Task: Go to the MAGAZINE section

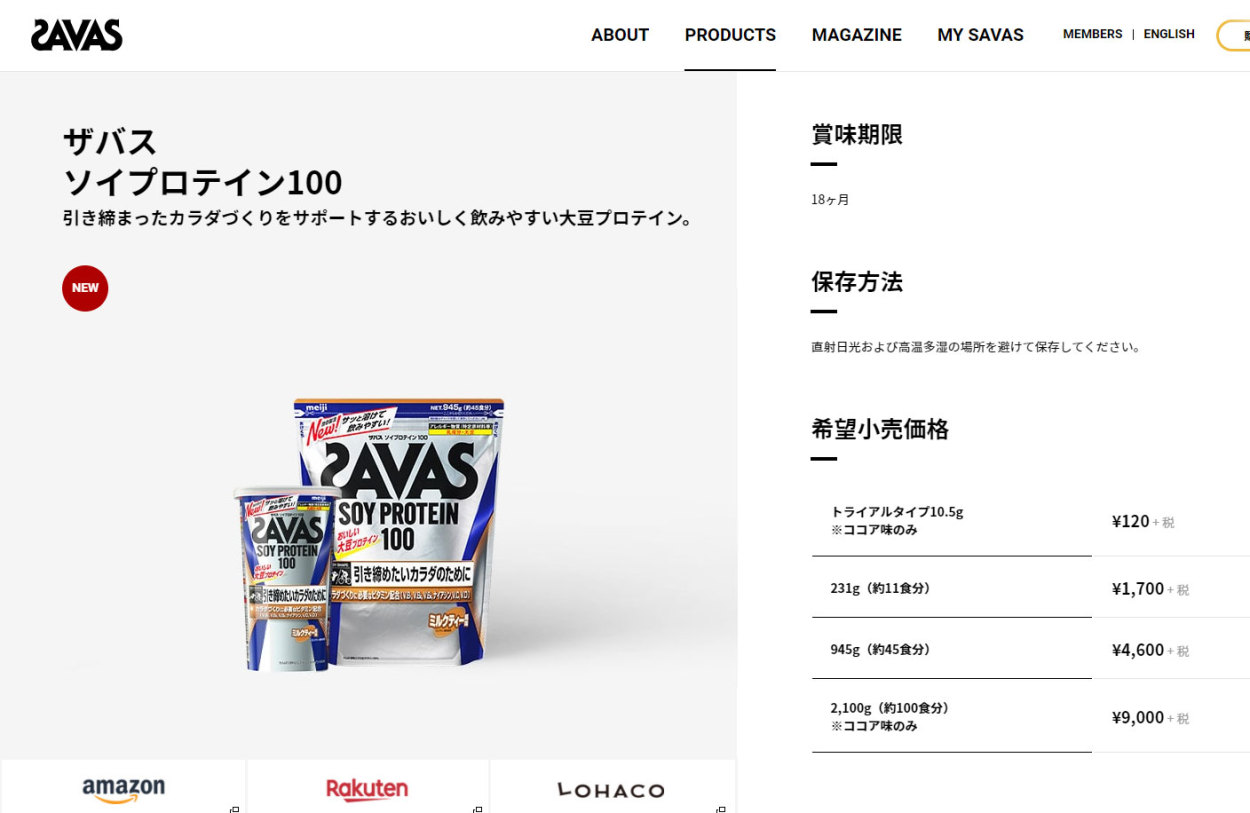Action: pos(857,35)
